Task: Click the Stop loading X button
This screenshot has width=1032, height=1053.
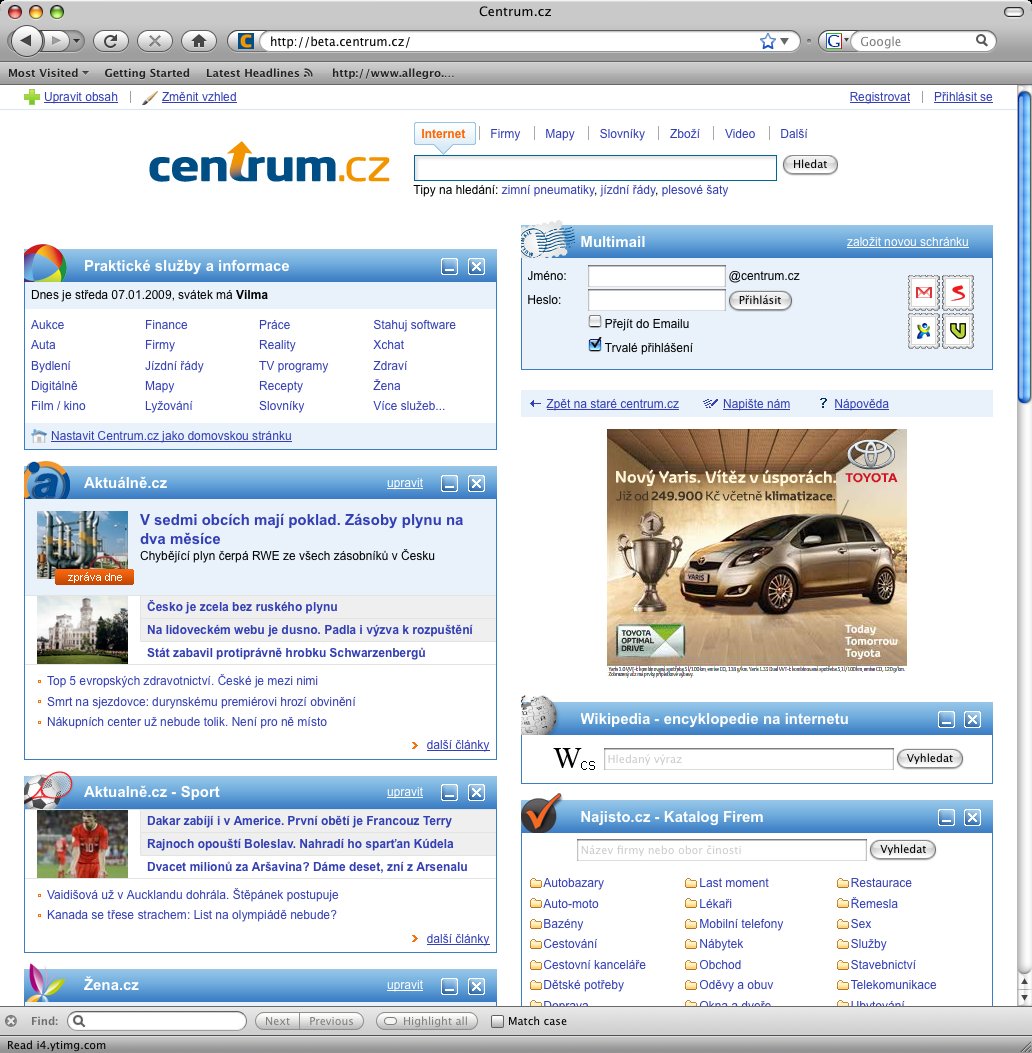Action: click(154, 41)
